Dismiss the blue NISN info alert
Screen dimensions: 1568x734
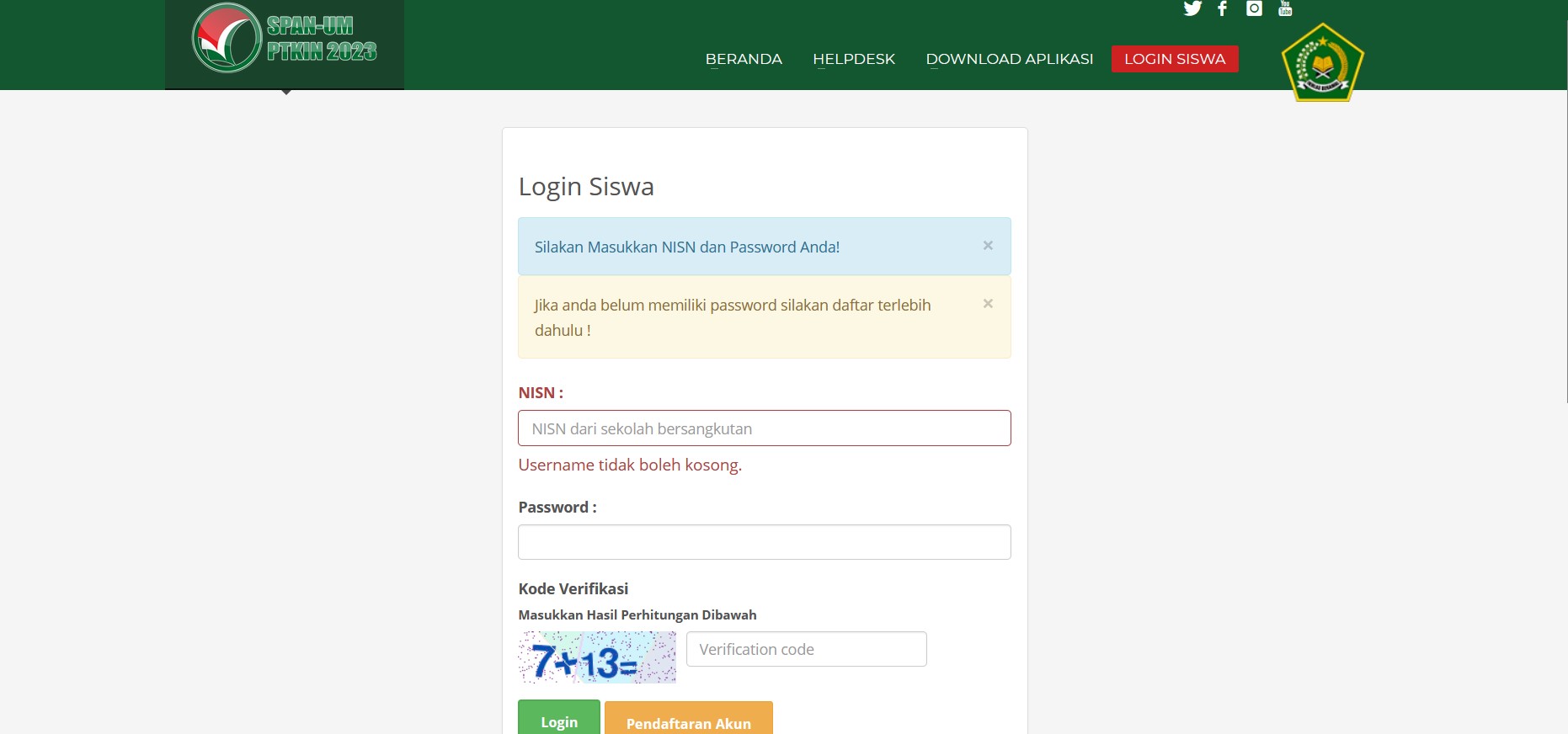point(988,246)
